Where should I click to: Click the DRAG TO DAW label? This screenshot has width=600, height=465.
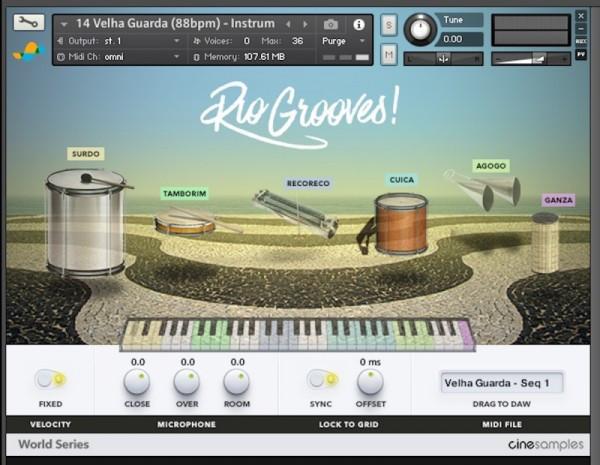click(502, 404)
